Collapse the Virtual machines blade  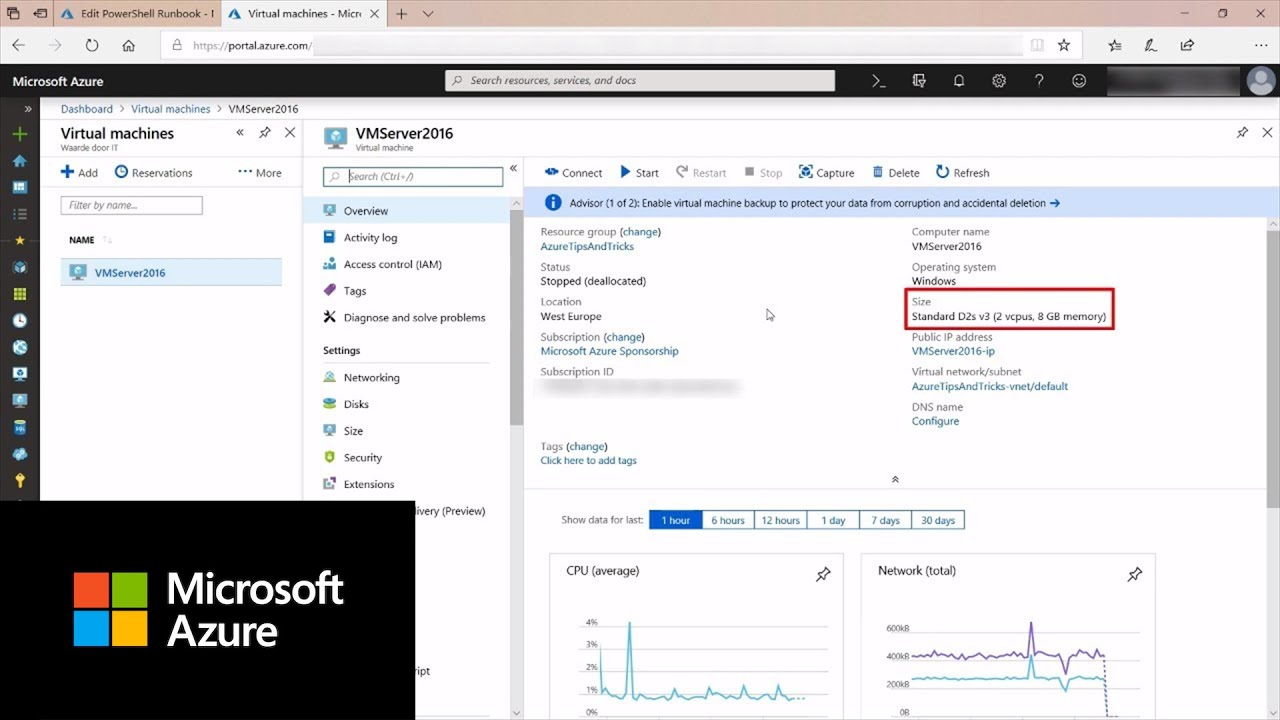[240, 132]
